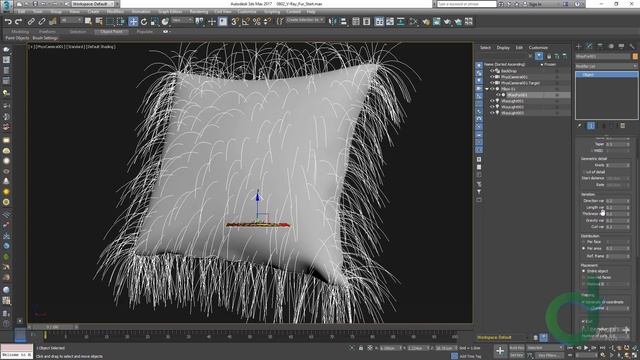Screen dimensions: 640x360
Task: Click the Play Animation button
Action: coord(586,348)
